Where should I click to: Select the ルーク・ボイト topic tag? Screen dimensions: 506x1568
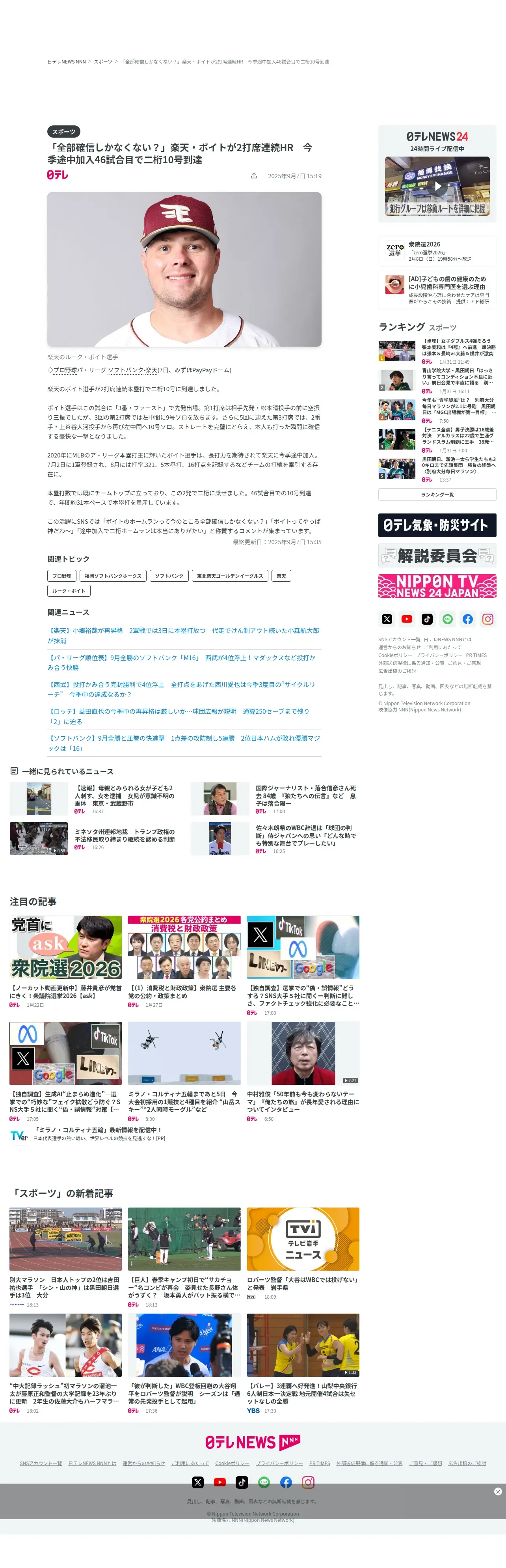click(69, 590)
